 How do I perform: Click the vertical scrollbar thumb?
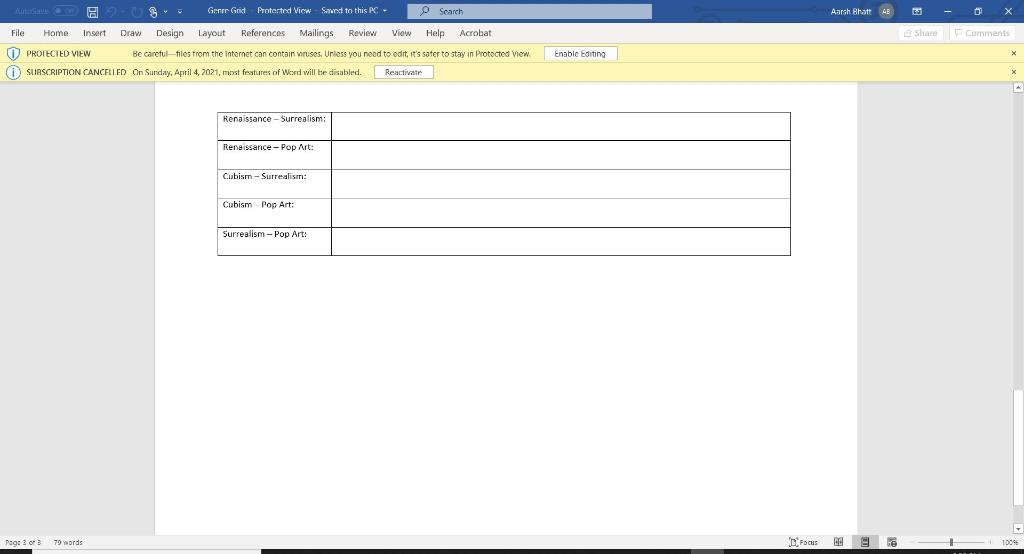pyautogui.click(x=1018, y=448)
